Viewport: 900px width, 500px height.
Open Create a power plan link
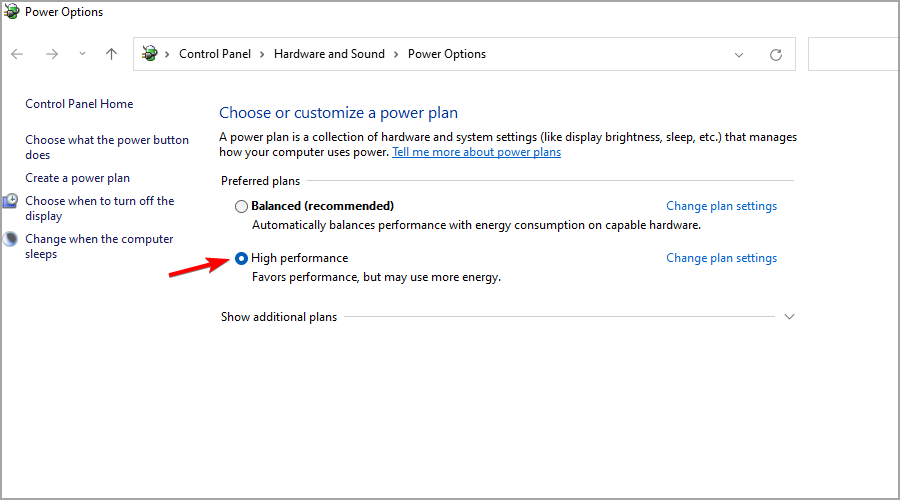(77, 178)
